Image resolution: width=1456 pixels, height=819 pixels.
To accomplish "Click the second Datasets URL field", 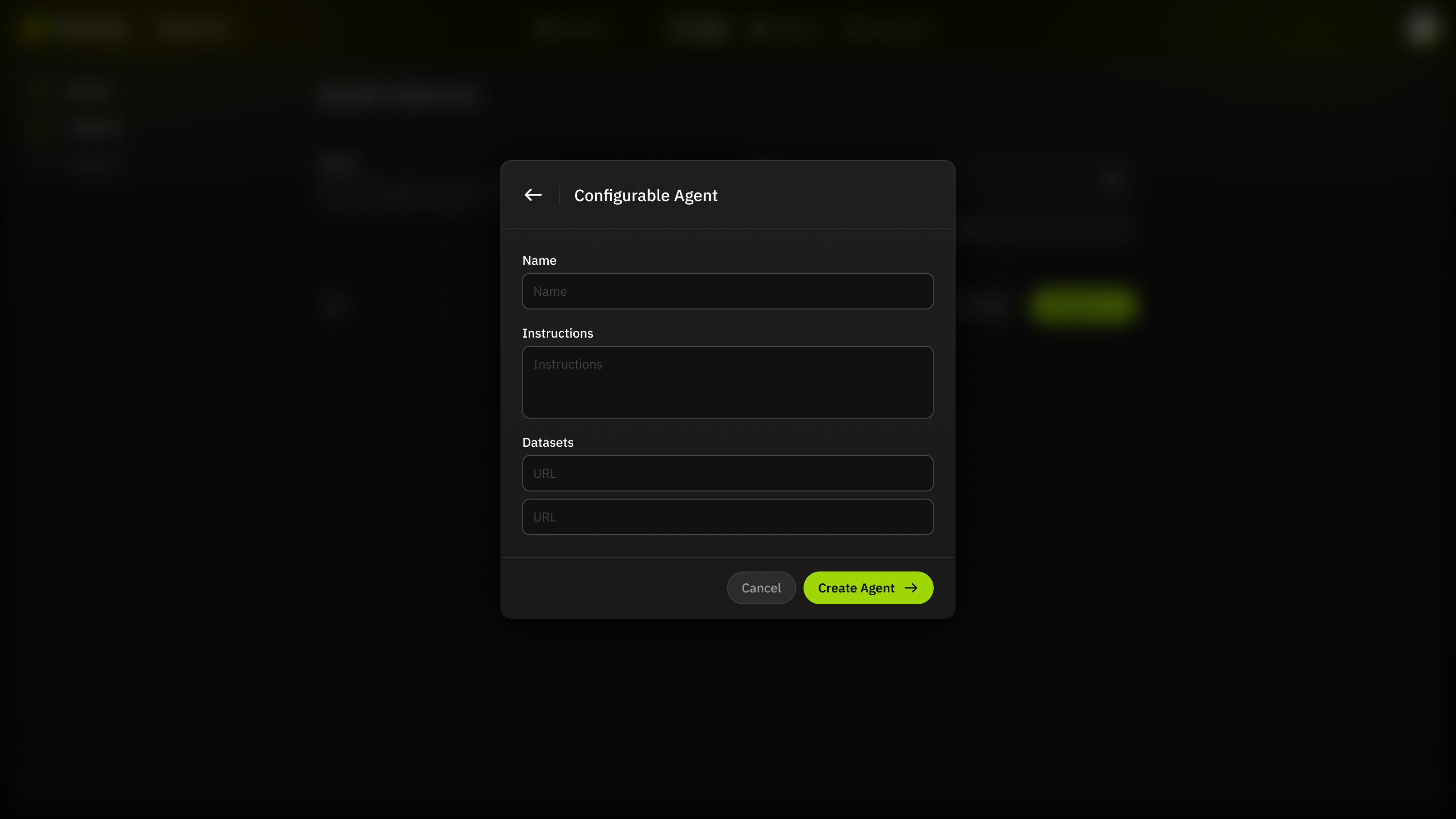I will coord(728,516).
